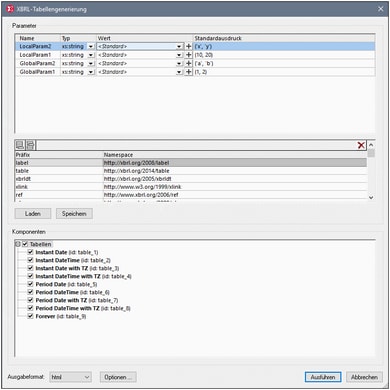Viewport: 390px width, 390px height.
Task: Uncheck the Tabellen root checkbox
Action: (25, 244)
